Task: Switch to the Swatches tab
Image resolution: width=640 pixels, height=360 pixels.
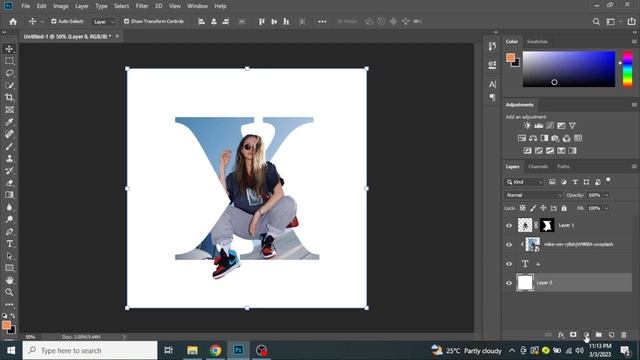Action: [x=537, y=42]
